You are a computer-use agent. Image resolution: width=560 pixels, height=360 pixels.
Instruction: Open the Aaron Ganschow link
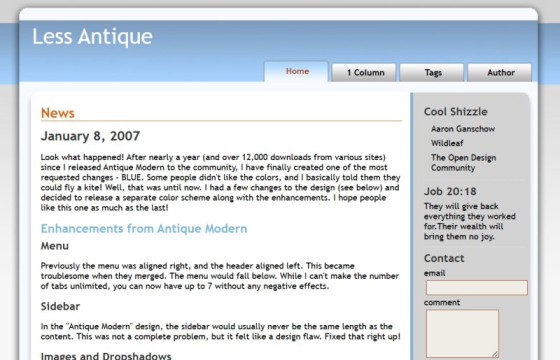pyautogui.click(x=463, y=129)
